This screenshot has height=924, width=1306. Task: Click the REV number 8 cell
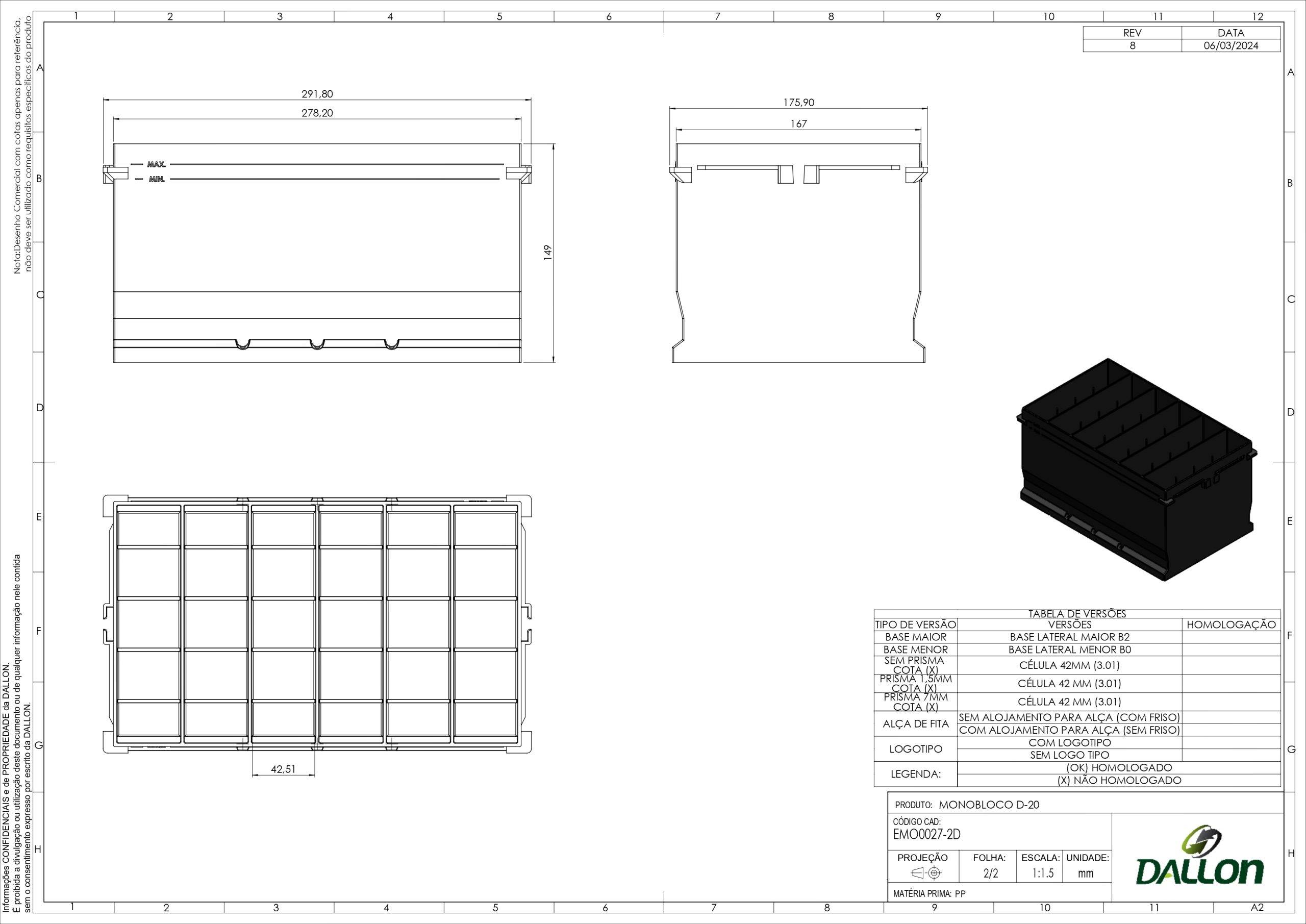click(x=1132, y=45)
